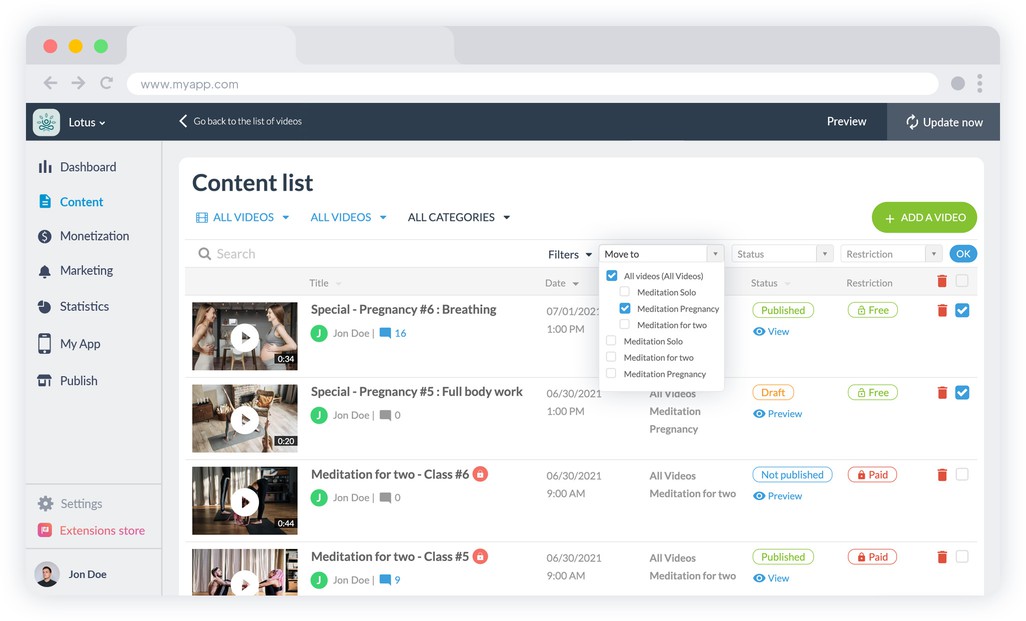Uncheck the Meditation Pregnancy subcategory checkbox
The height and width of the screenshot is (621, 1026).
point(625,309)
